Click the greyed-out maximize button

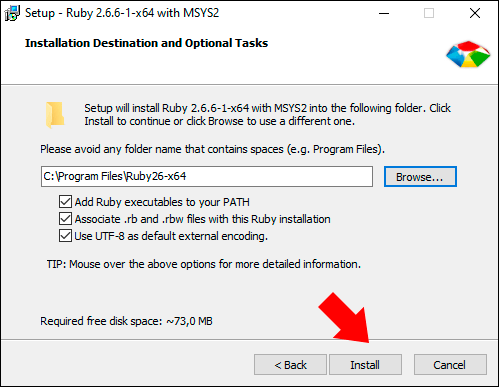click(x=429, y=13)
